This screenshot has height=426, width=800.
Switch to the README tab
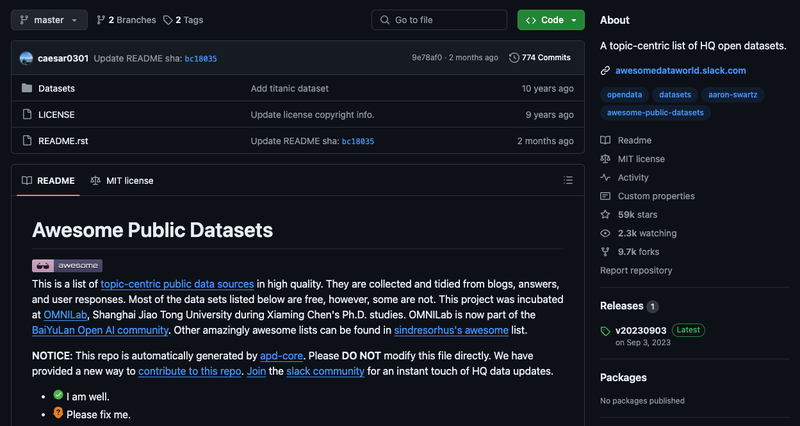point(48,181)
